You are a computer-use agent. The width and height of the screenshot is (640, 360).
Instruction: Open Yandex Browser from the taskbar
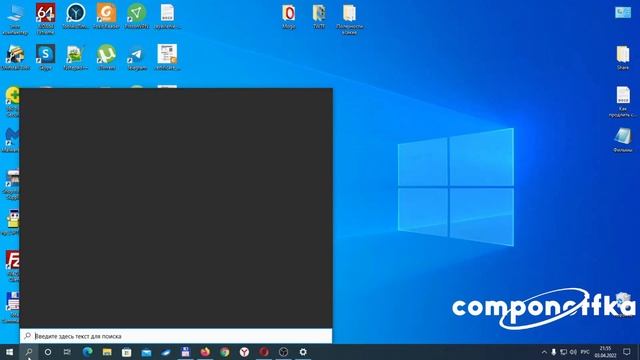[244, 352]
